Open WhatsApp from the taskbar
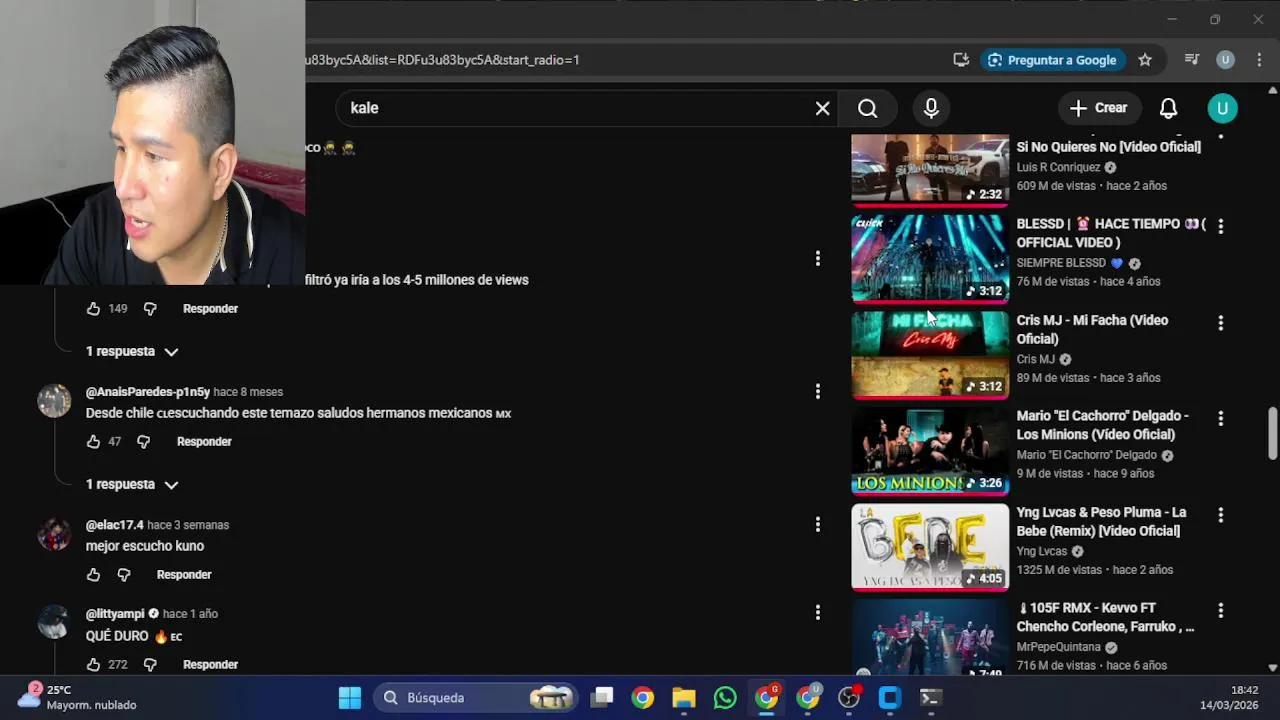This screenshot has width=1280, height=720. [725, 698]
